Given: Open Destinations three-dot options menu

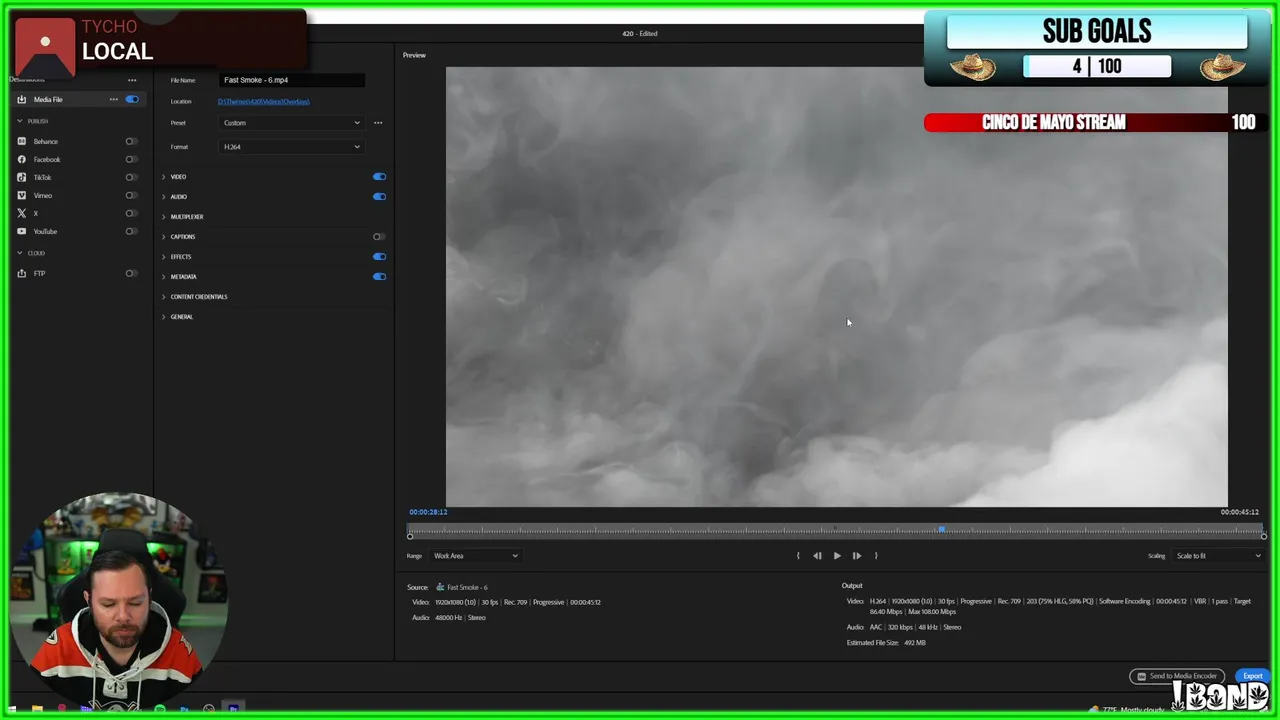Looking at the screenshot, I should pyautogui.click(x=132, y=80).
